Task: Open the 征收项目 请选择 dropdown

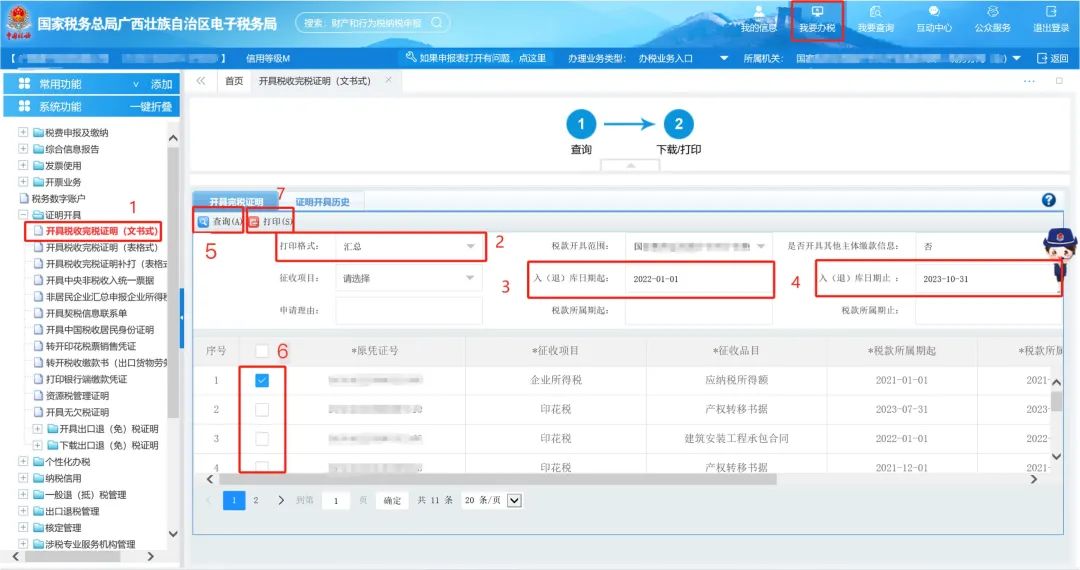Action: click(x=409, y=278)
